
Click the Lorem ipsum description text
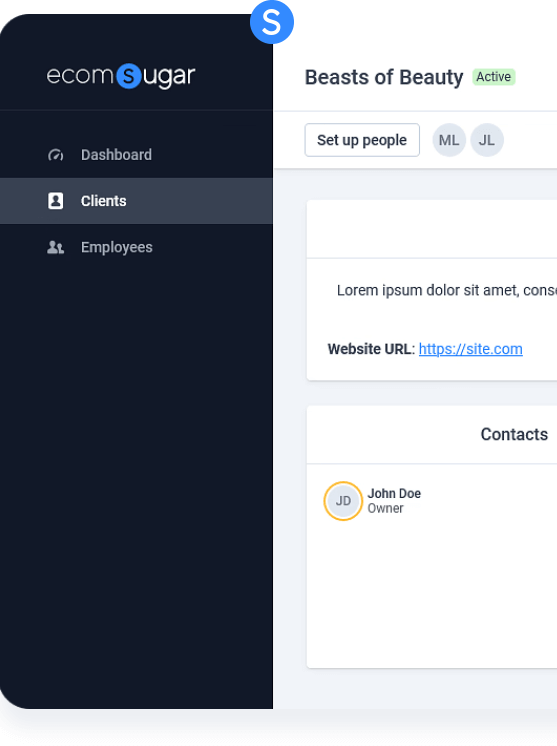tap(447, 290)
